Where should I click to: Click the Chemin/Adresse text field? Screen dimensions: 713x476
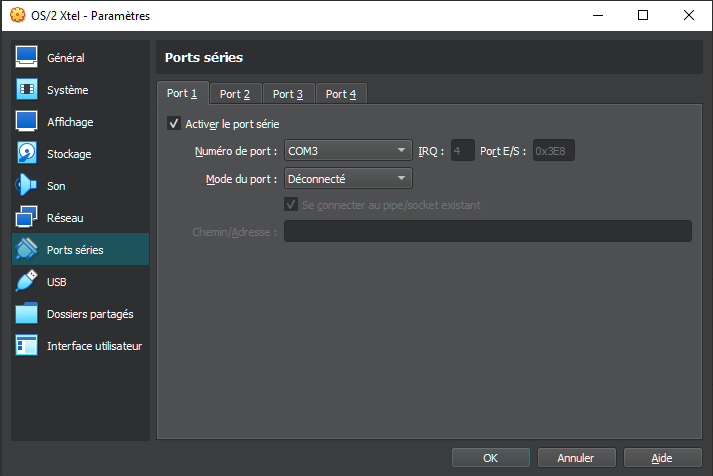coord(487,232)
